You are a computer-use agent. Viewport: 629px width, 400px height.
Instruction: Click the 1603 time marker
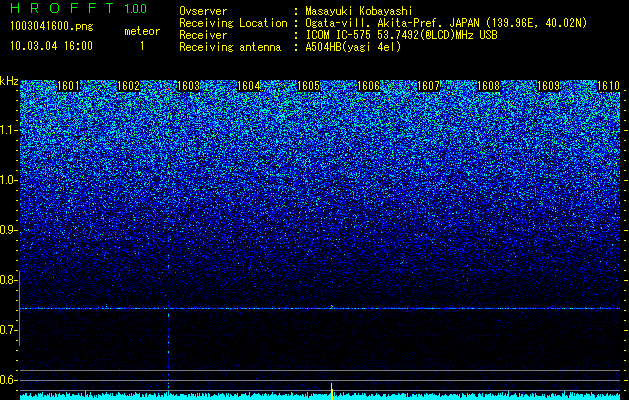point(189,86)
